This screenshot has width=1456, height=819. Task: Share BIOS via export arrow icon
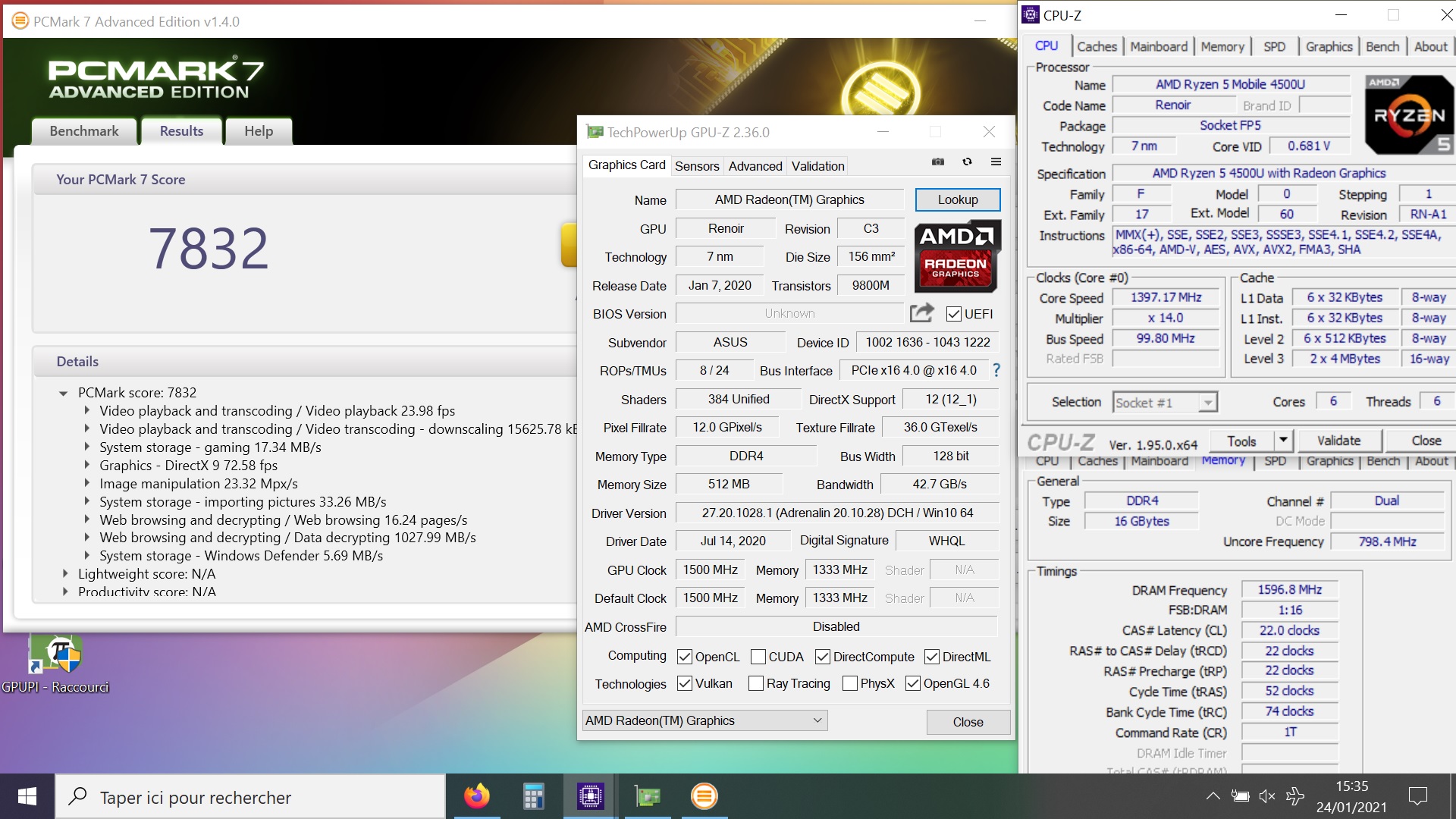[921, 312]
